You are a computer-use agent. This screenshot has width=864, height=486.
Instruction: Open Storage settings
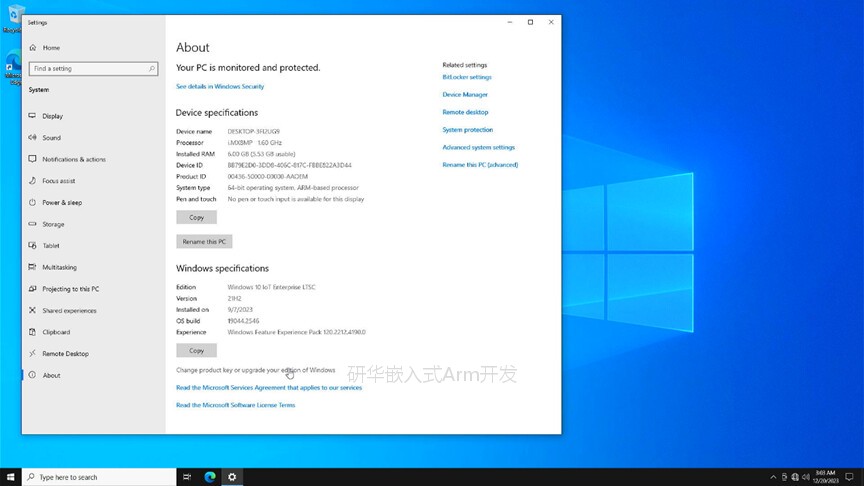(x=53, y=224)
